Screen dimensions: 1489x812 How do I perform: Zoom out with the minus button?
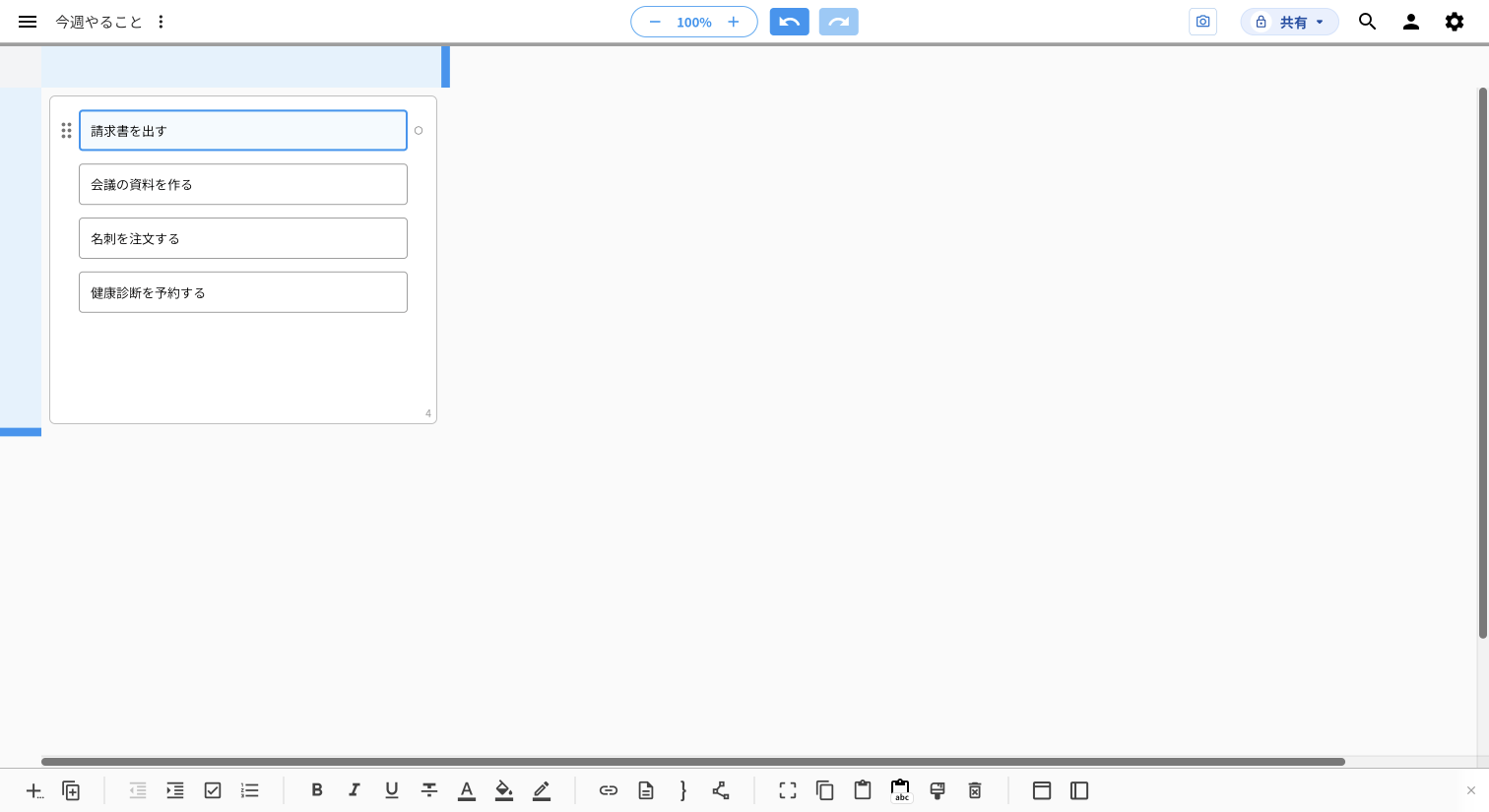(x=654, y=22)
